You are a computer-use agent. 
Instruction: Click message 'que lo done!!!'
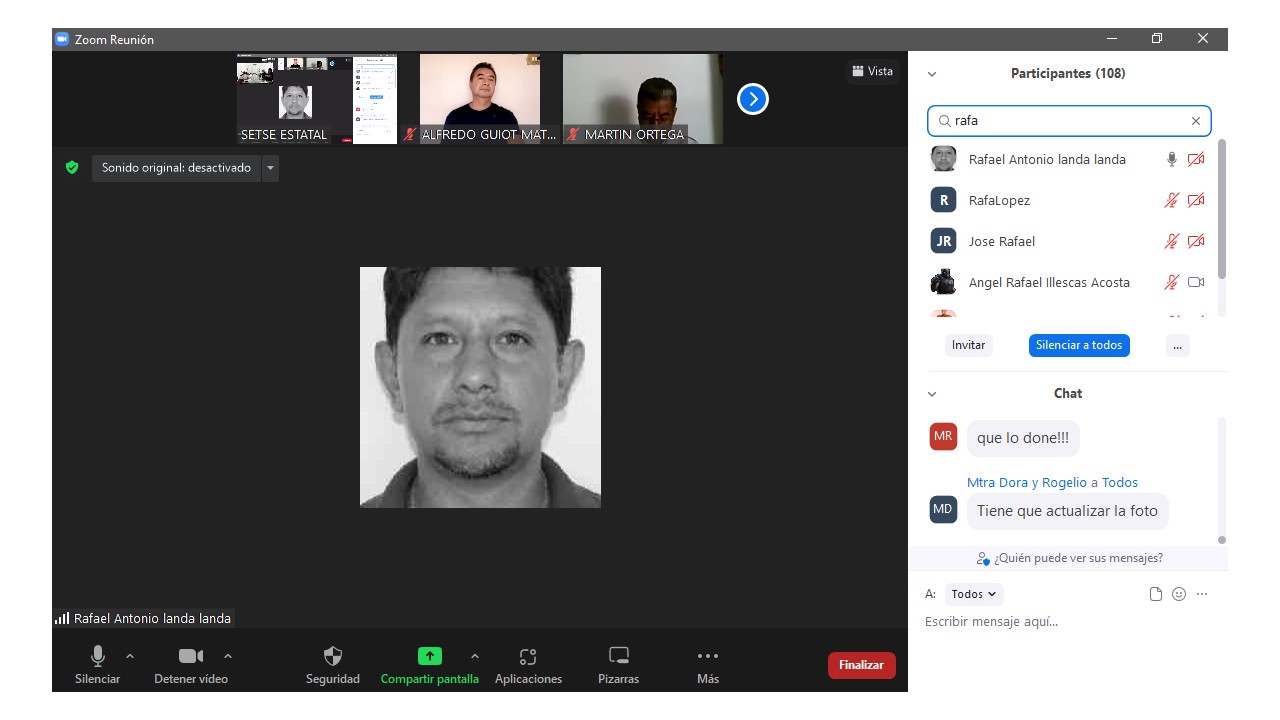1023,438
